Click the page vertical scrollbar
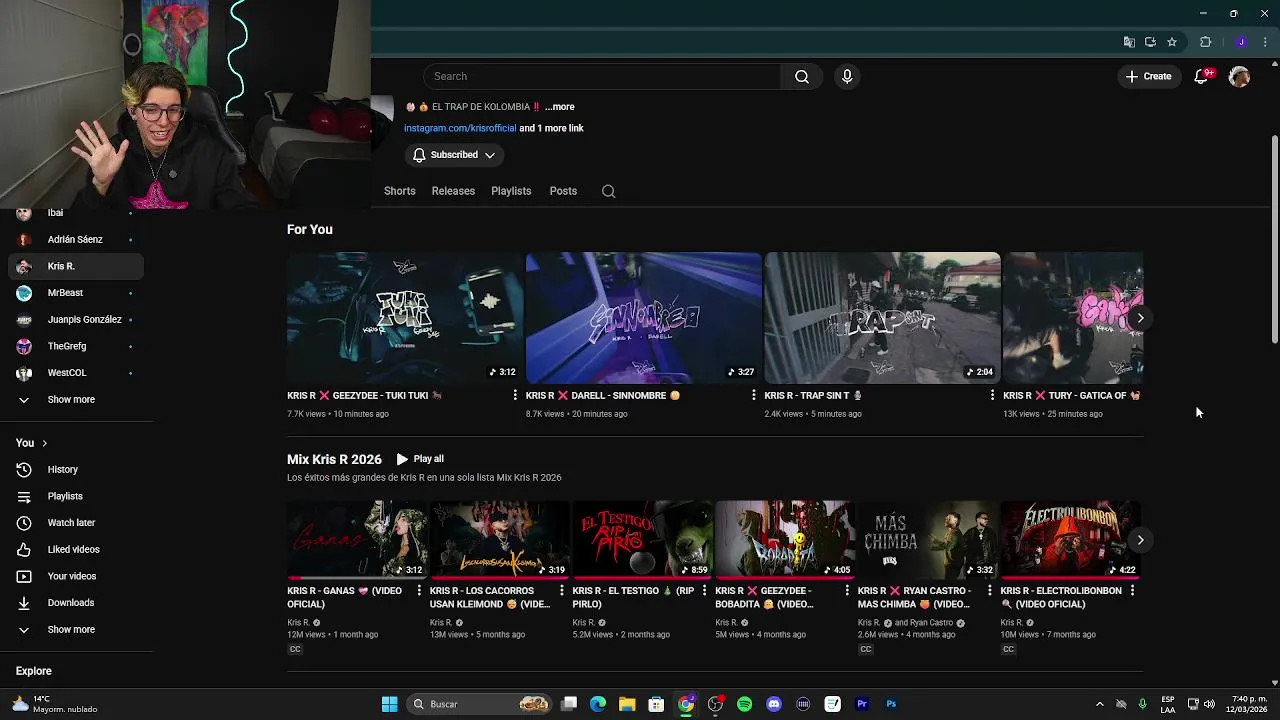Viewport: 1280px width, 720px height. [1274, 240]
